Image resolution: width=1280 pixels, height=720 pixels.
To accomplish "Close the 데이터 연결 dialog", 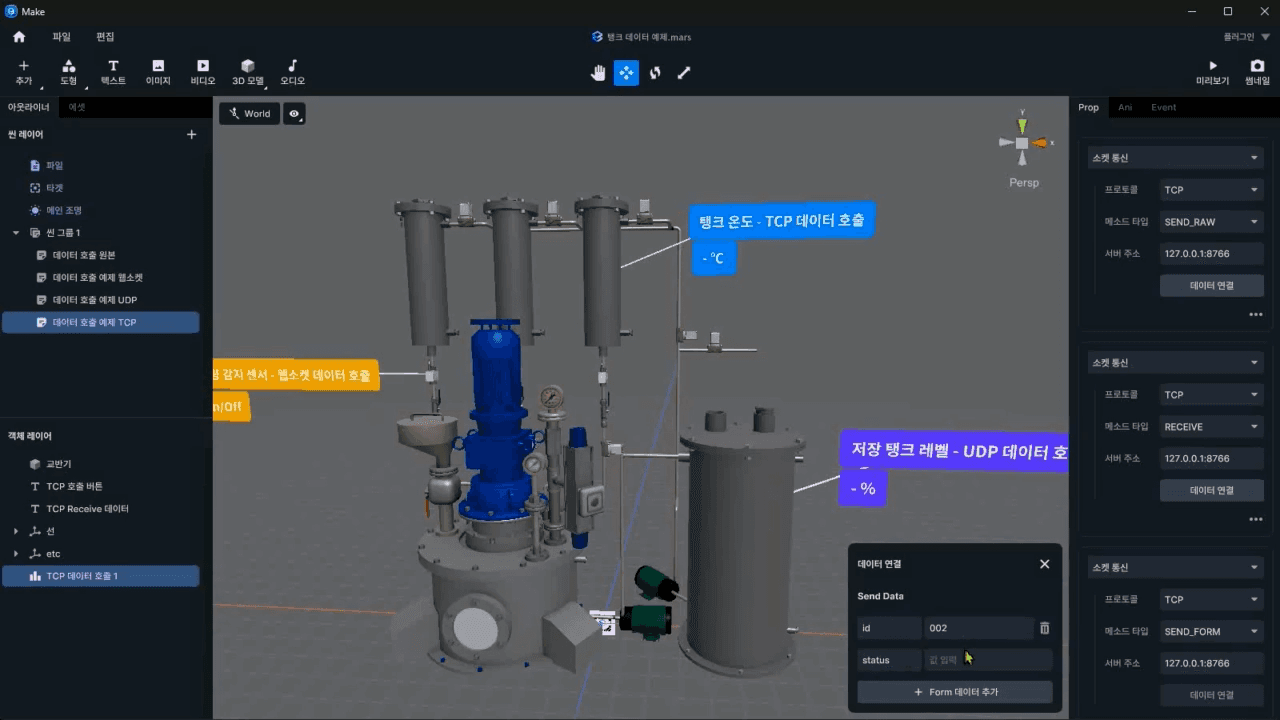I will click(1044, 564).
